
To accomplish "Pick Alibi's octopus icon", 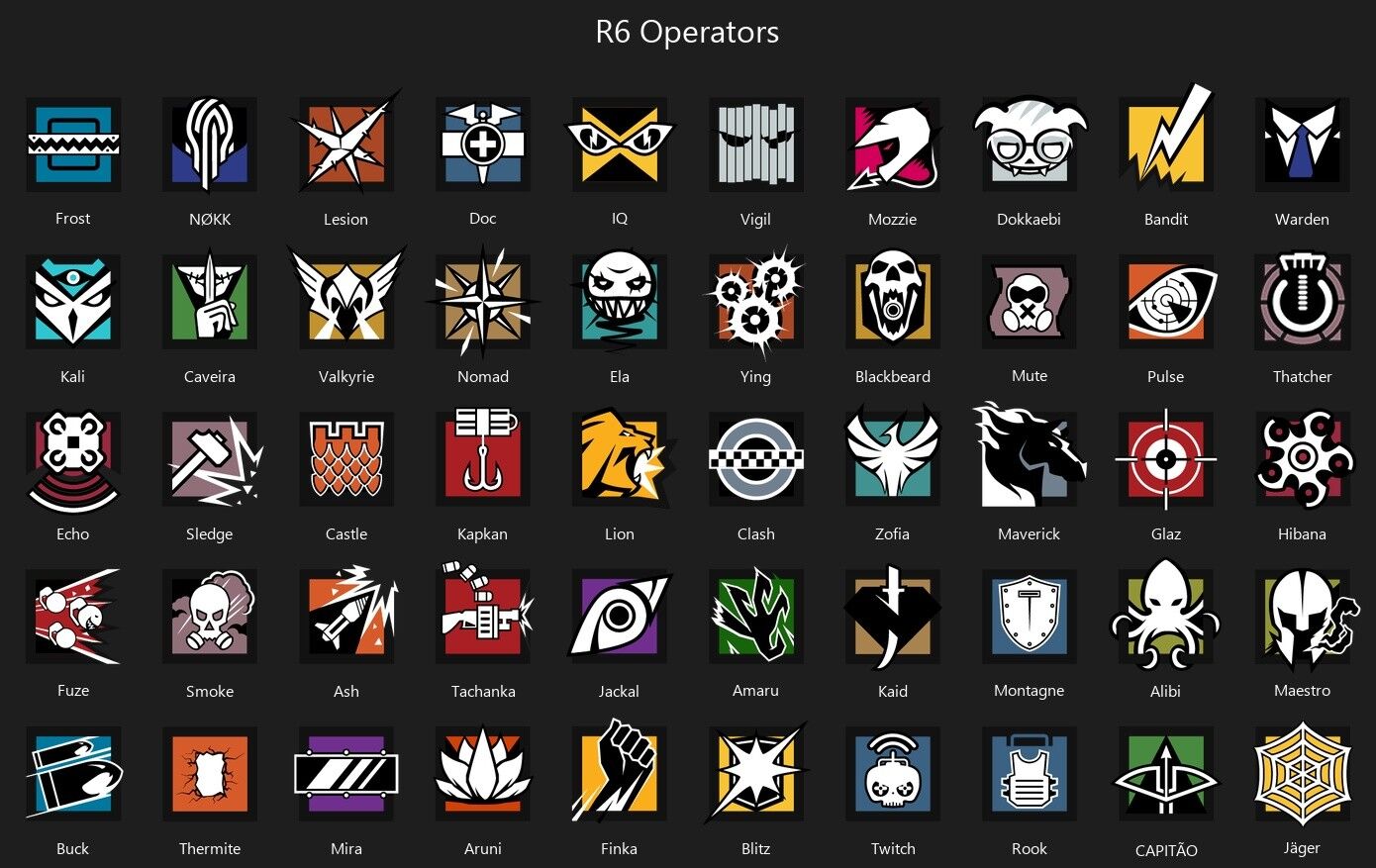I will (x=1166, y=616).
